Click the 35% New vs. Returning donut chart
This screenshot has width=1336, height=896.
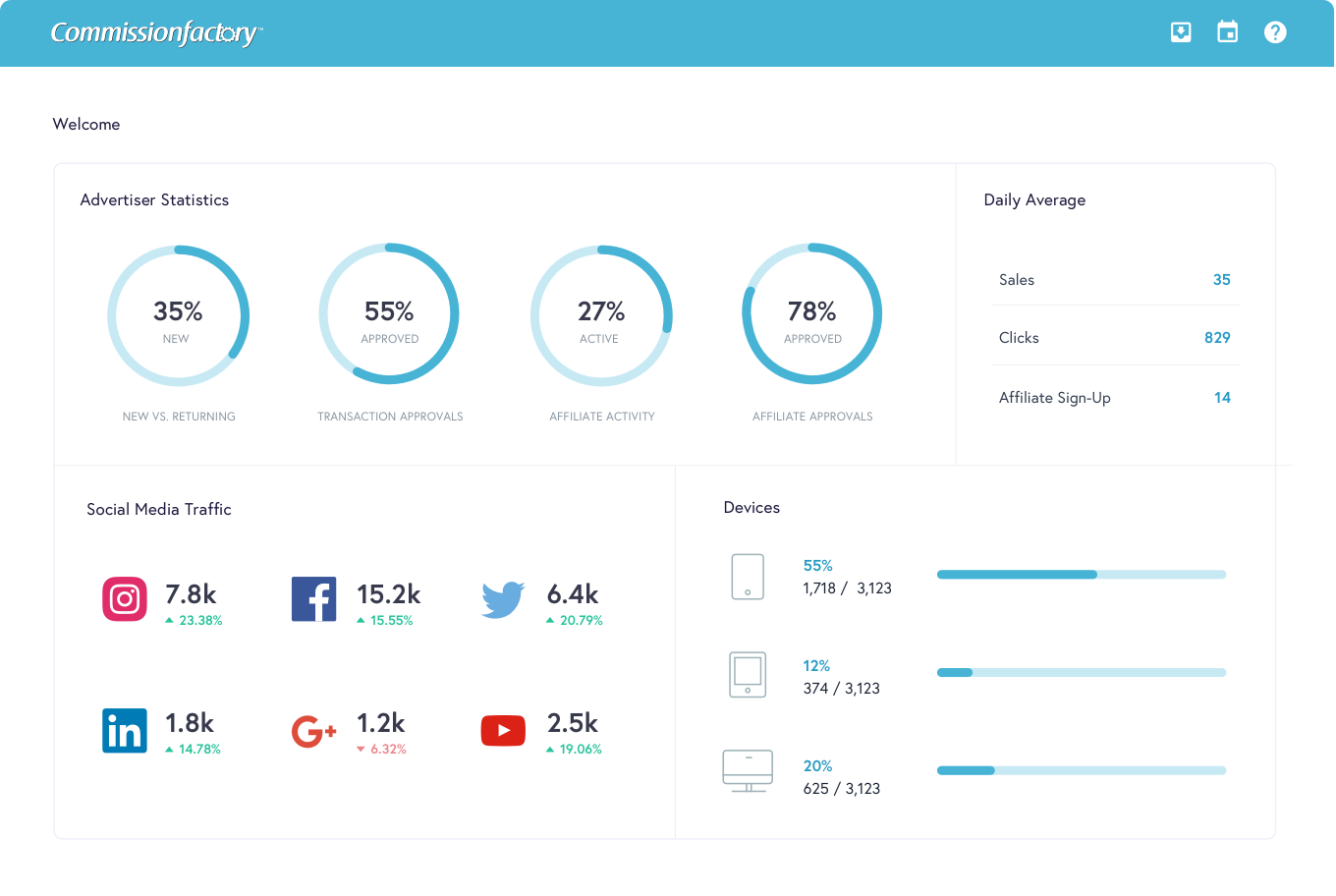click(x=178, y=314)
